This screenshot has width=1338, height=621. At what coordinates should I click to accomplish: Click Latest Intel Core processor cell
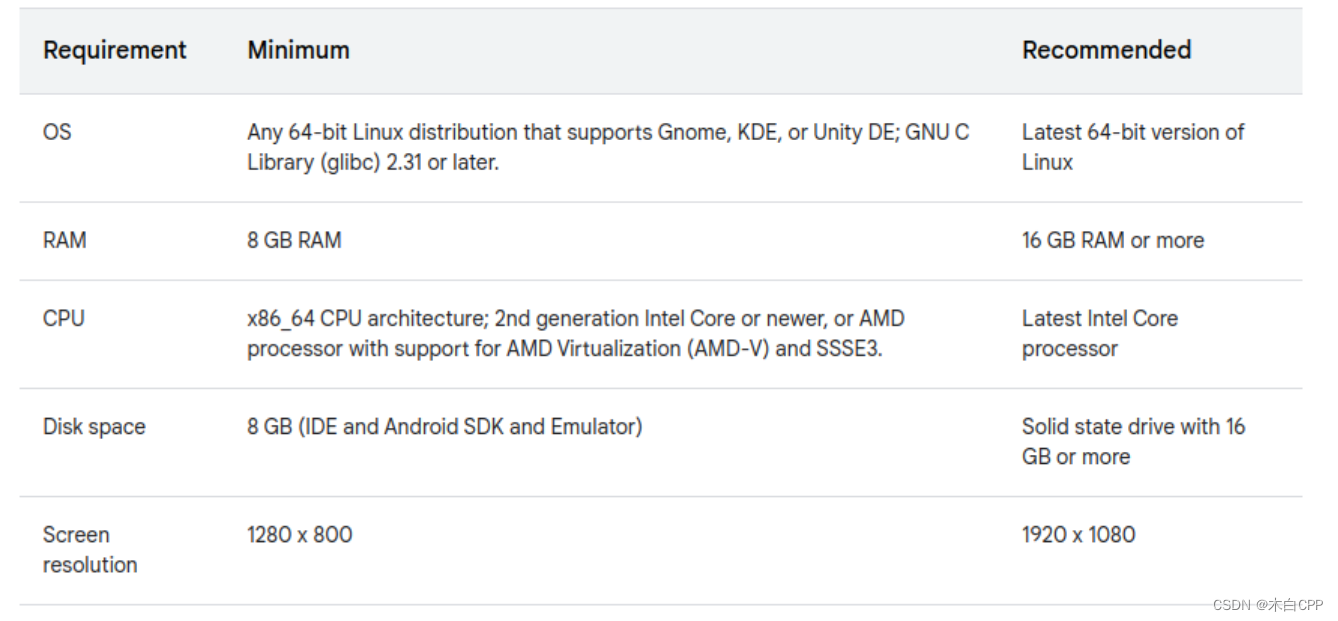(x=1100, y=333)
